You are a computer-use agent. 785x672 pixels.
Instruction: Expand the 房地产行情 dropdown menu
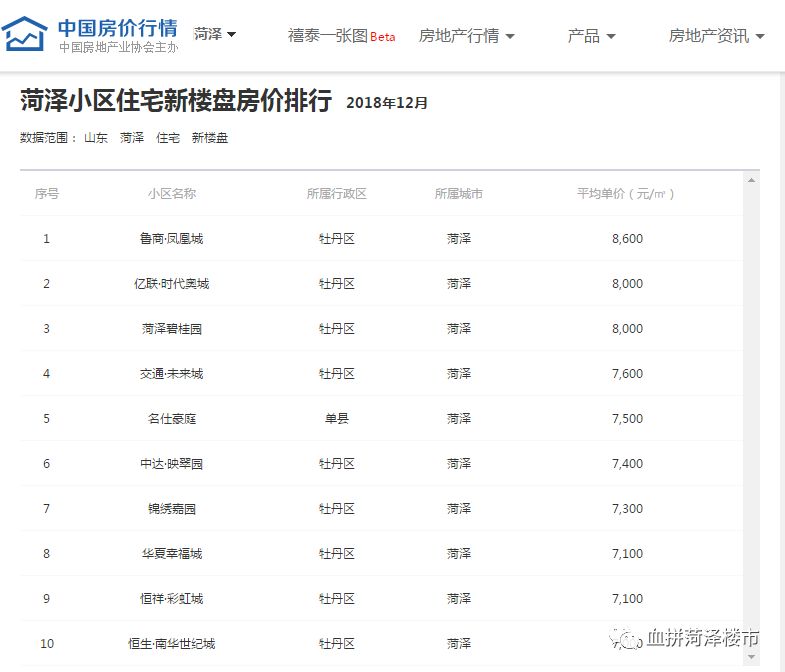(x=466, y=36)
